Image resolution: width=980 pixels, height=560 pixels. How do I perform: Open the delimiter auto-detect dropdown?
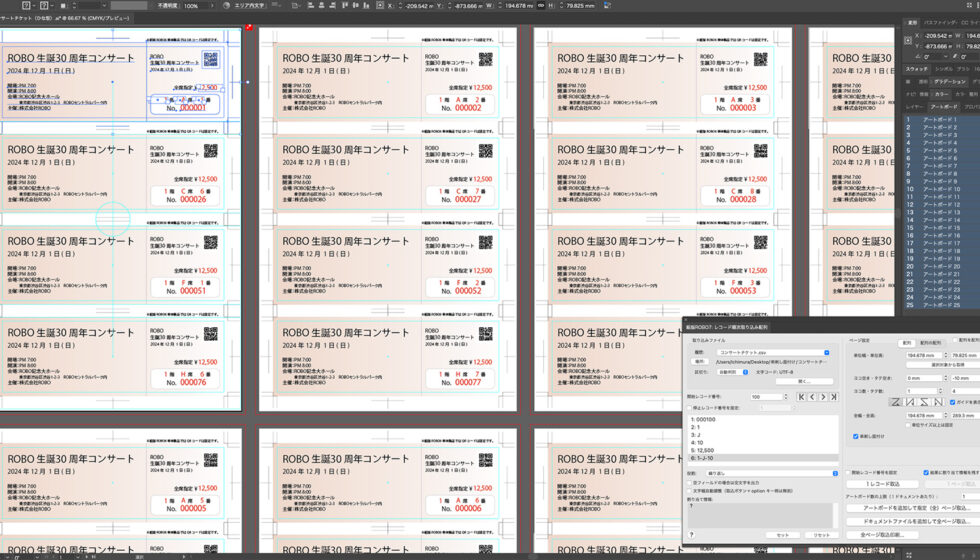(732, 372)
